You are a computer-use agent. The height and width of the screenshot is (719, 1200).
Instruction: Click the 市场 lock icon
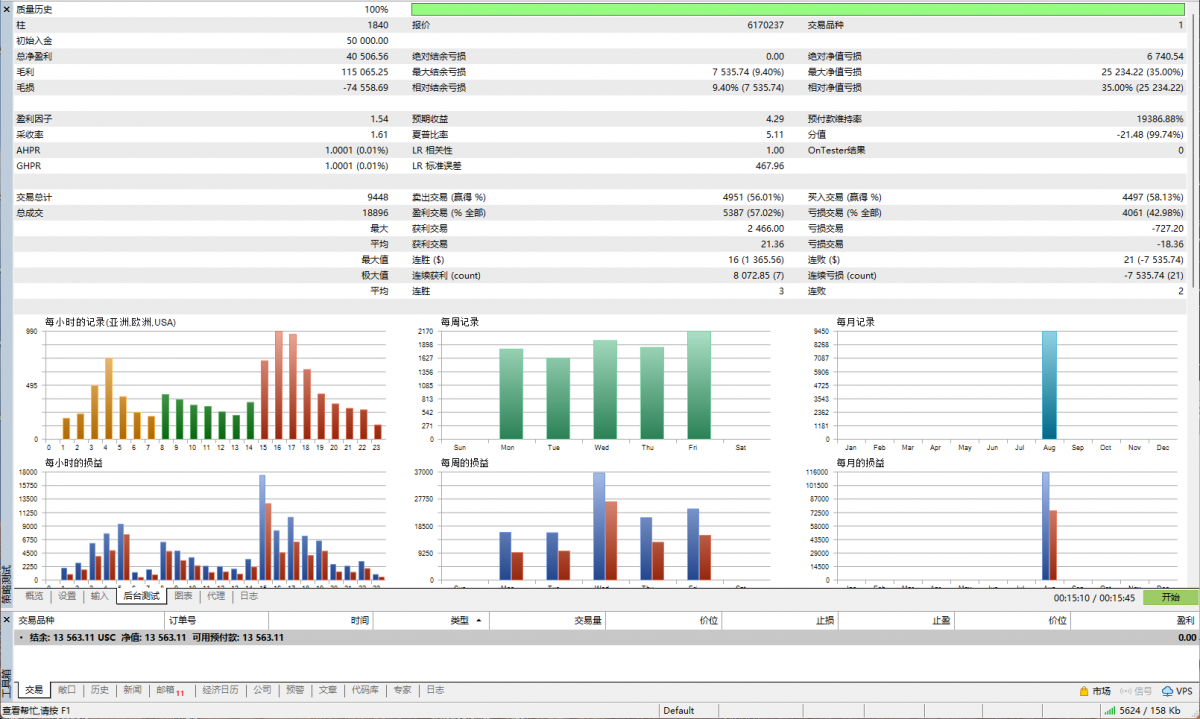1084,691
